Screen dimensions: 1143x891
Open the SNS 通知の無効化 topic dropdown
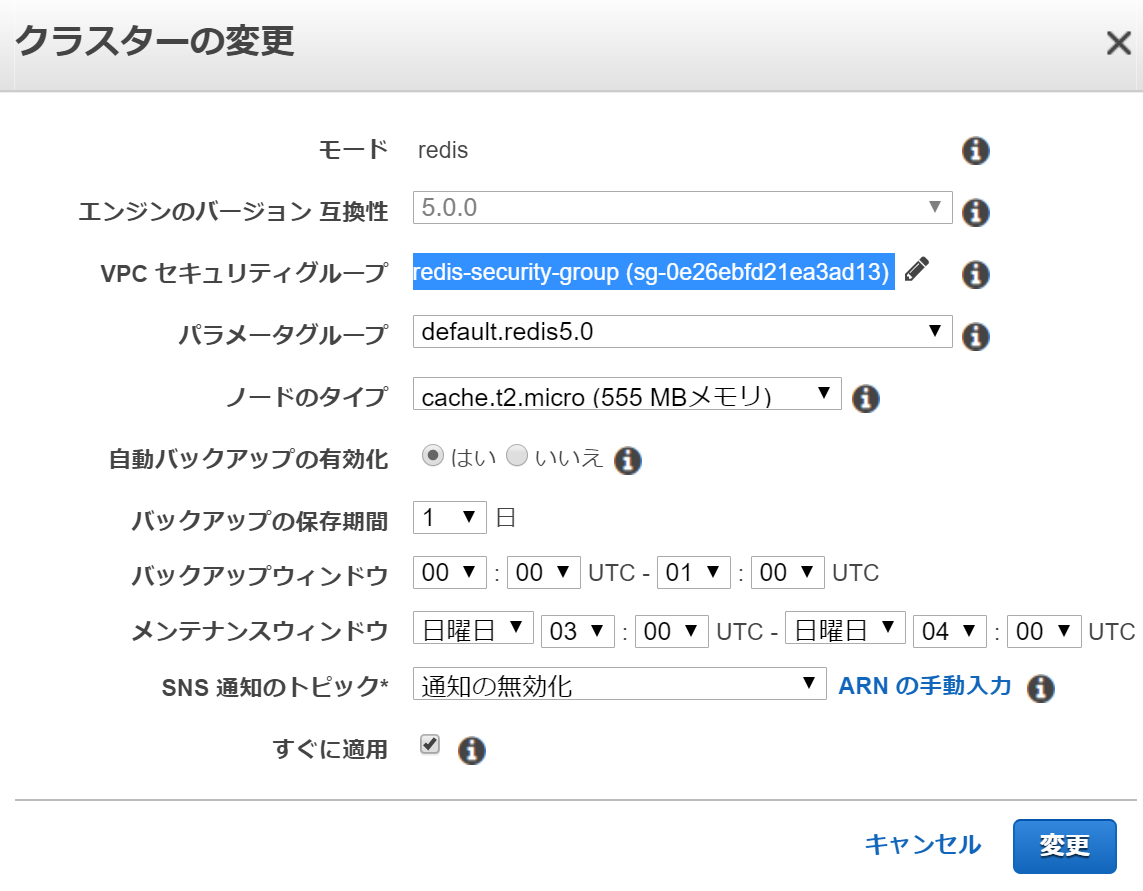[x=619, y=685]
